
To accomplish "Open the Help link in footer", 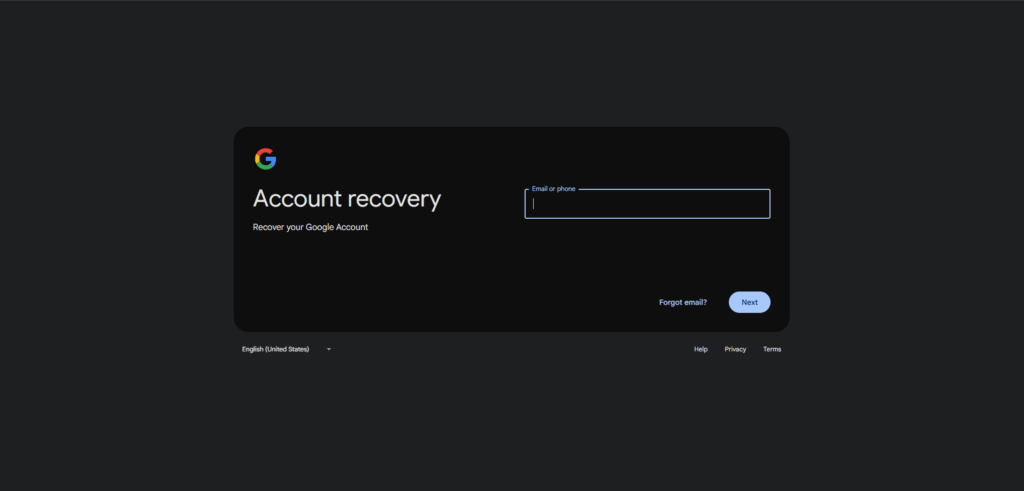I will pos(701,349).
